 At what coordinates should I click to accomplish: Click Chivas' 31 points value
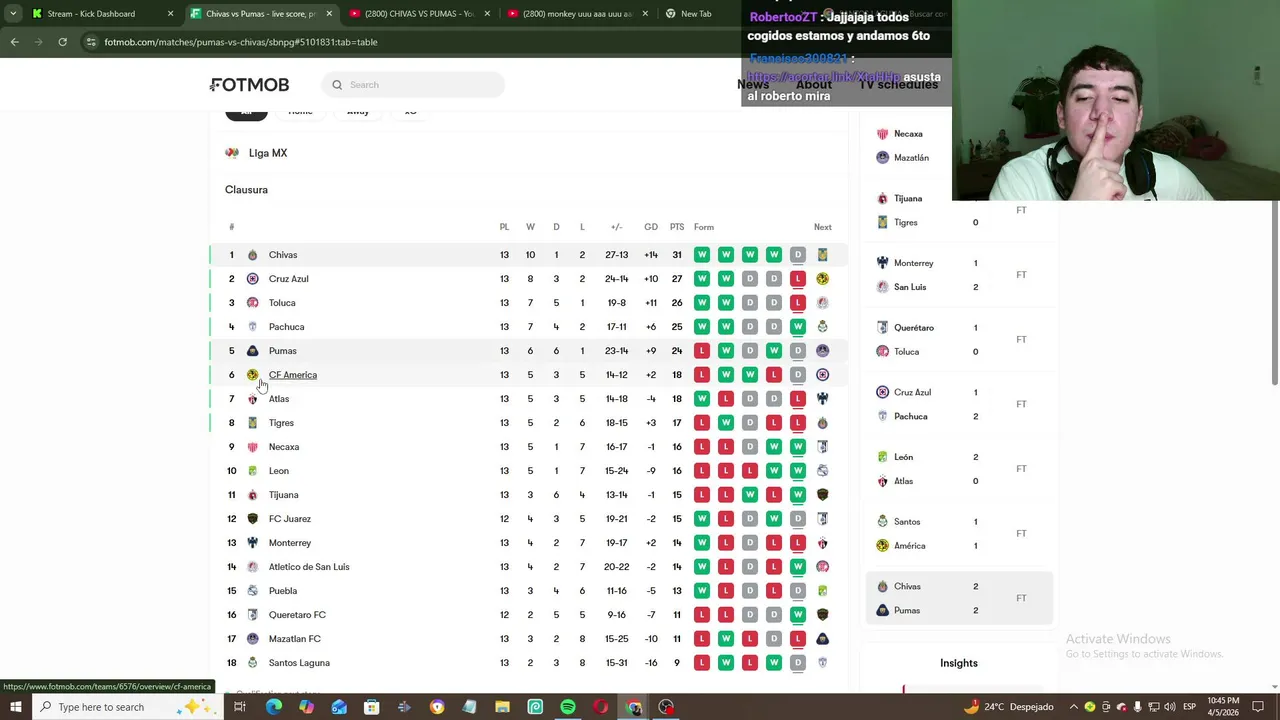click(677, 255)
